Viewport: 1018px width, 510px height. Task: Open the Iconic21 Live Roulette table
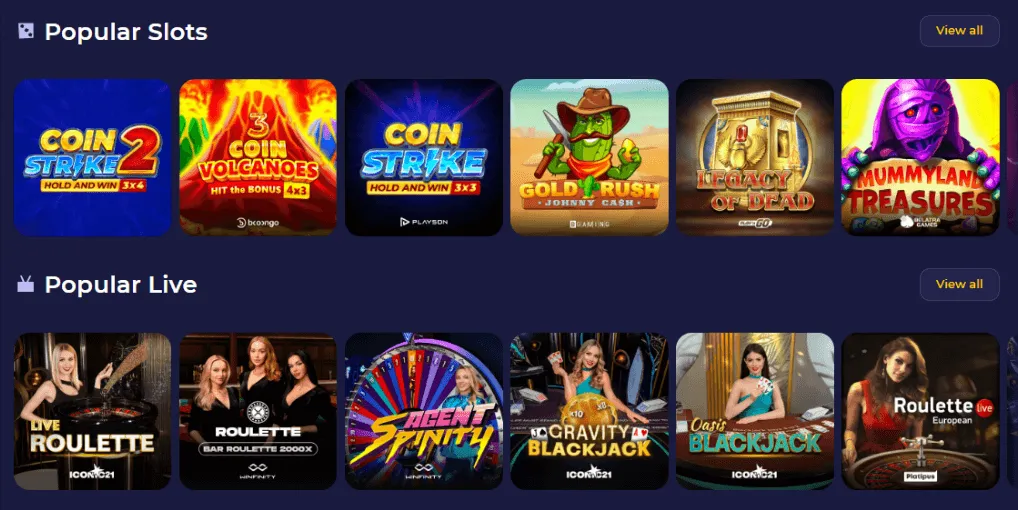[92, 411]
